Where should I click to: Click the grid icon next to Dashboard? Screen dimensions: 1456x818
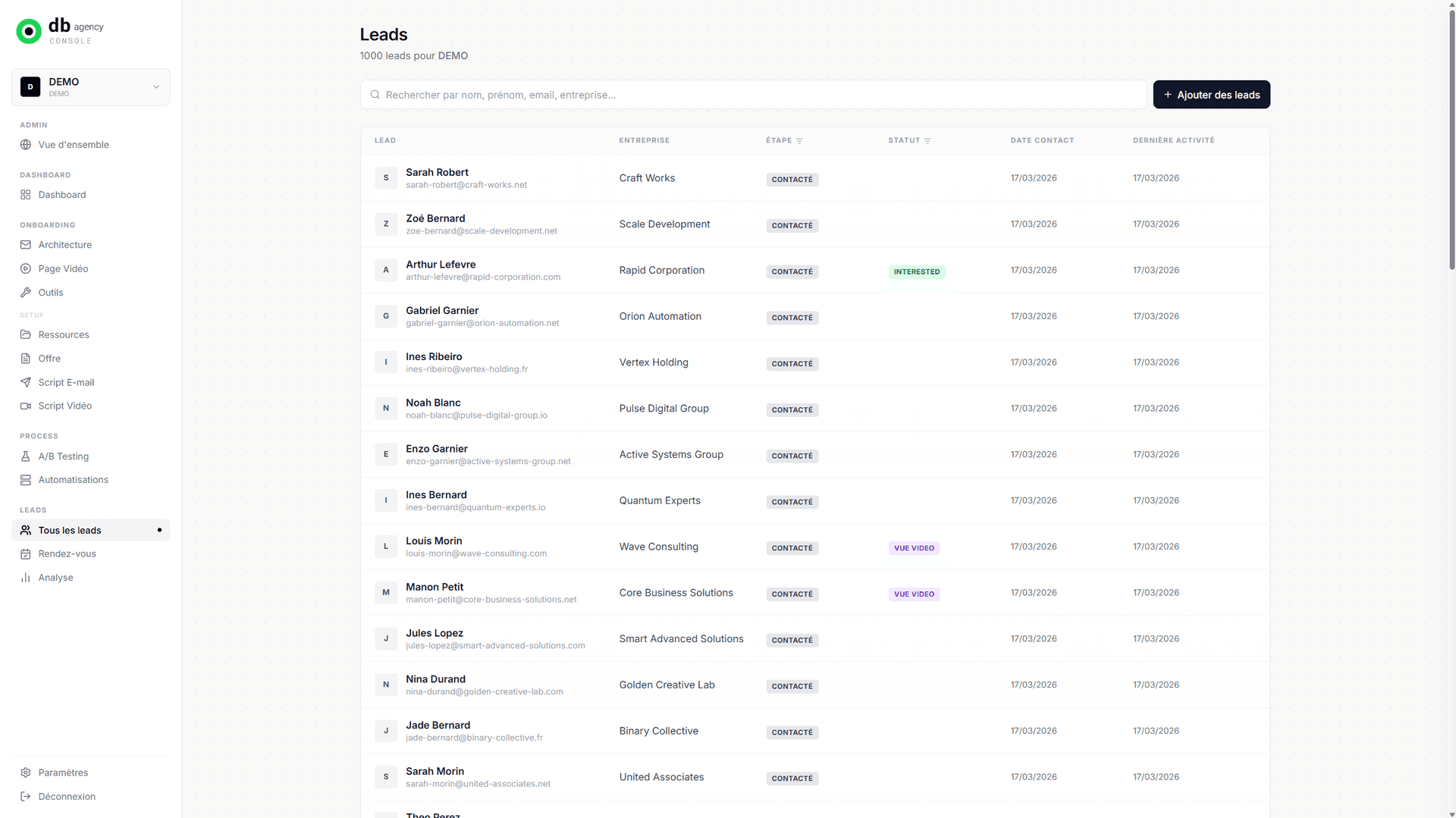pyautogui.click(x=26, y=195)
